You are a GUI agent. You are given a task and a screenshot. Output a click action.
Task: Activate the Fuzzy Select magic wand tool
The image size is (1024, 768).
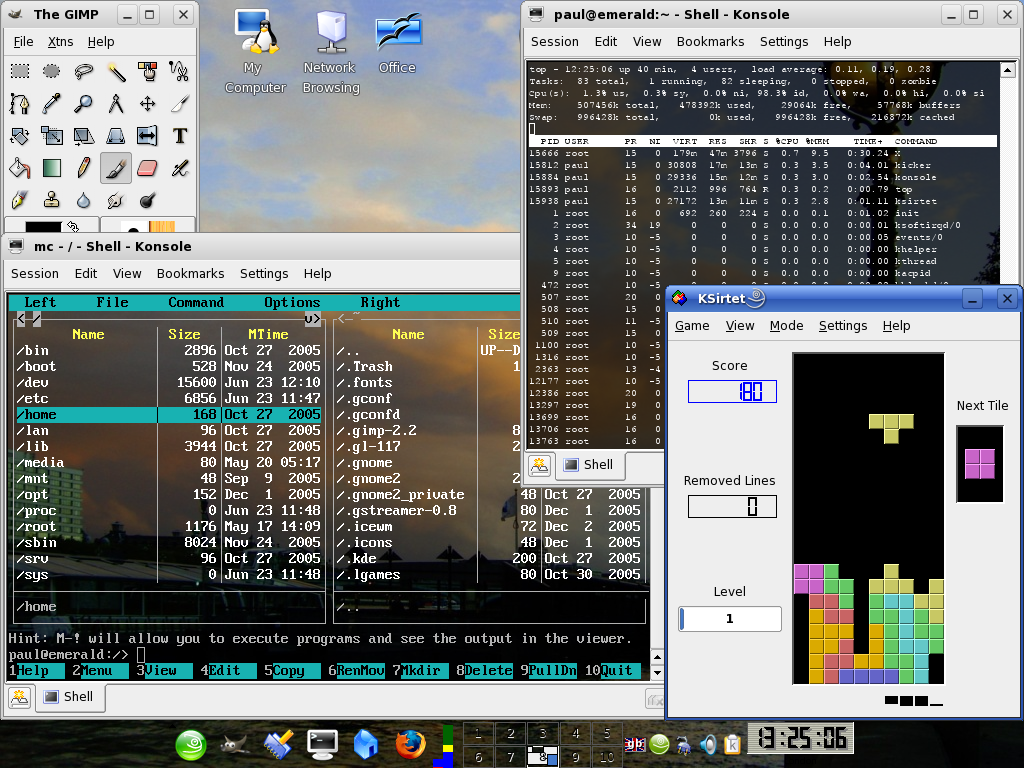(116, 71)
